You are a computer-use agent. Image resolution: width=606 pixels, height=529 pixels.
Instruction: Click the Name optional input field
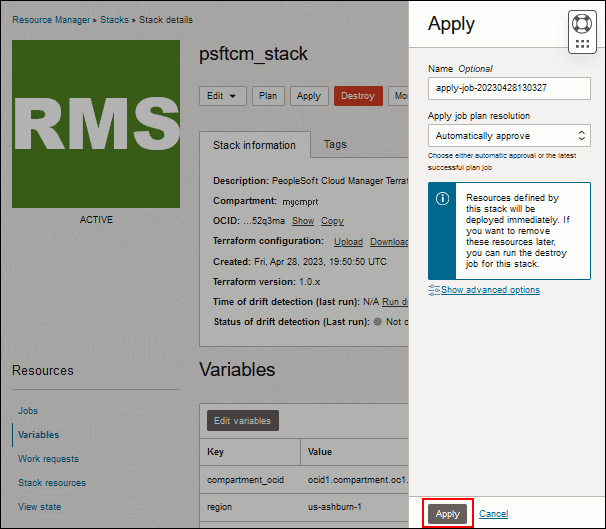[509, 88]
